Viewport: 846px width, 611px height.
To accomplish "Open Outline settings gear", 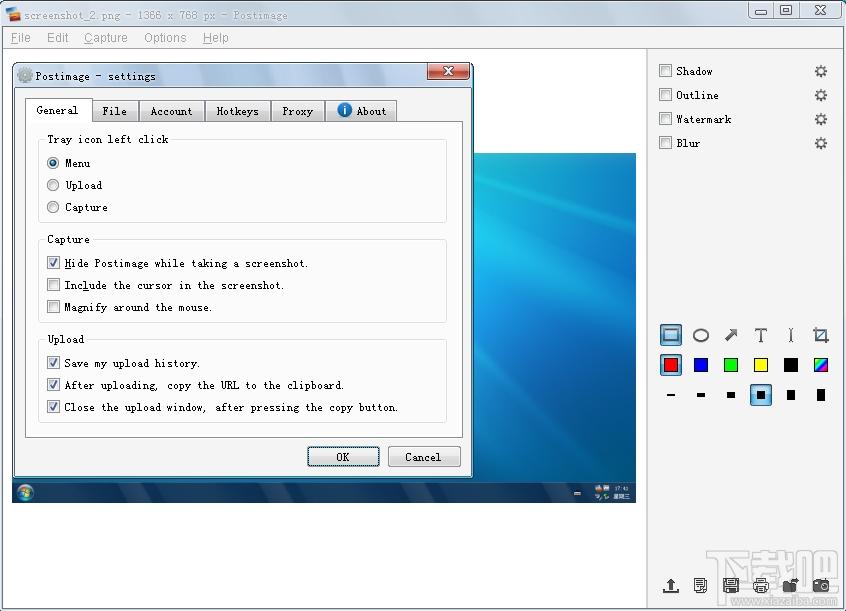I will (x=821, y=95).
